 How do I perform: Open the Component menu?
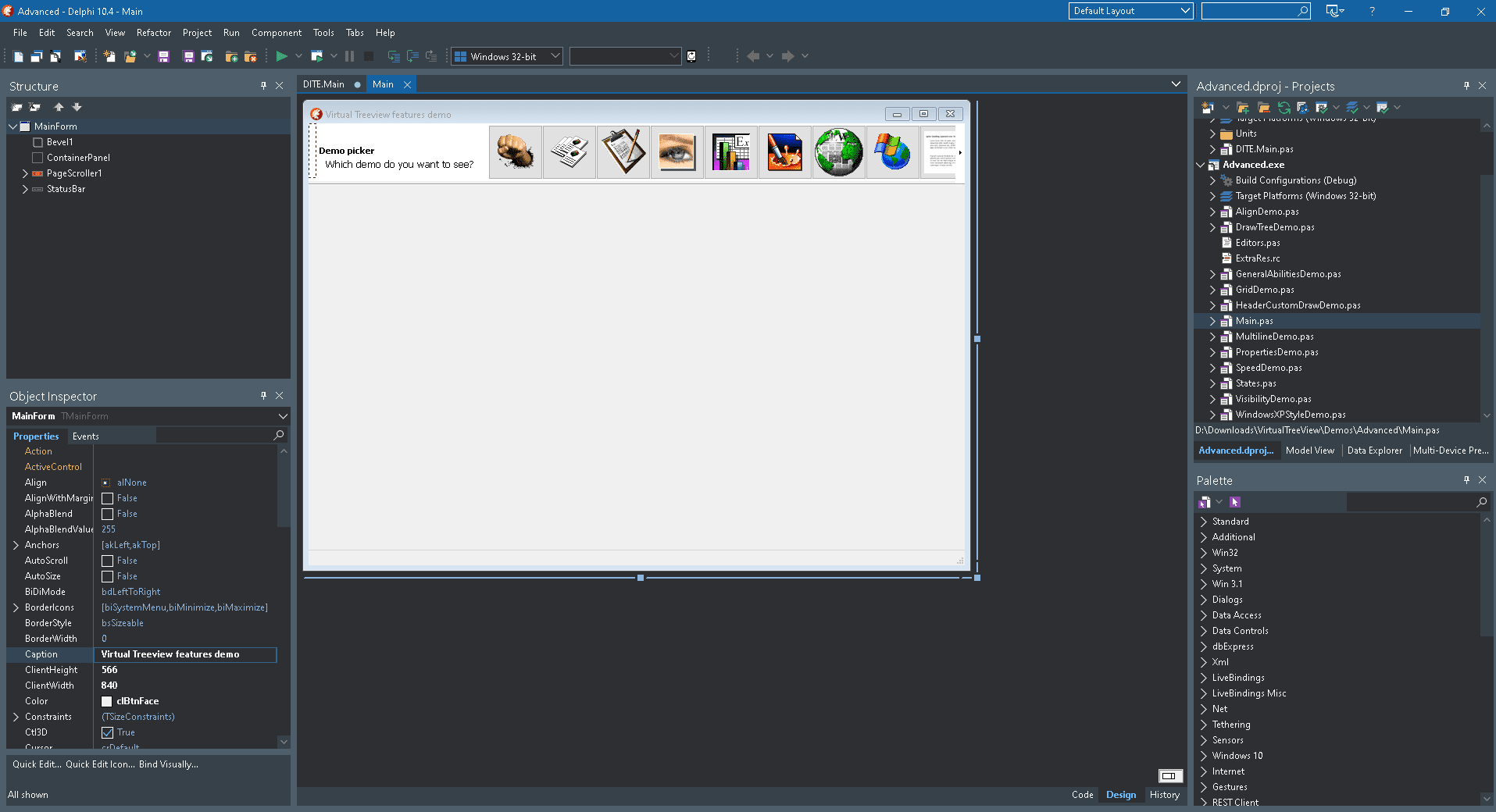277,33
